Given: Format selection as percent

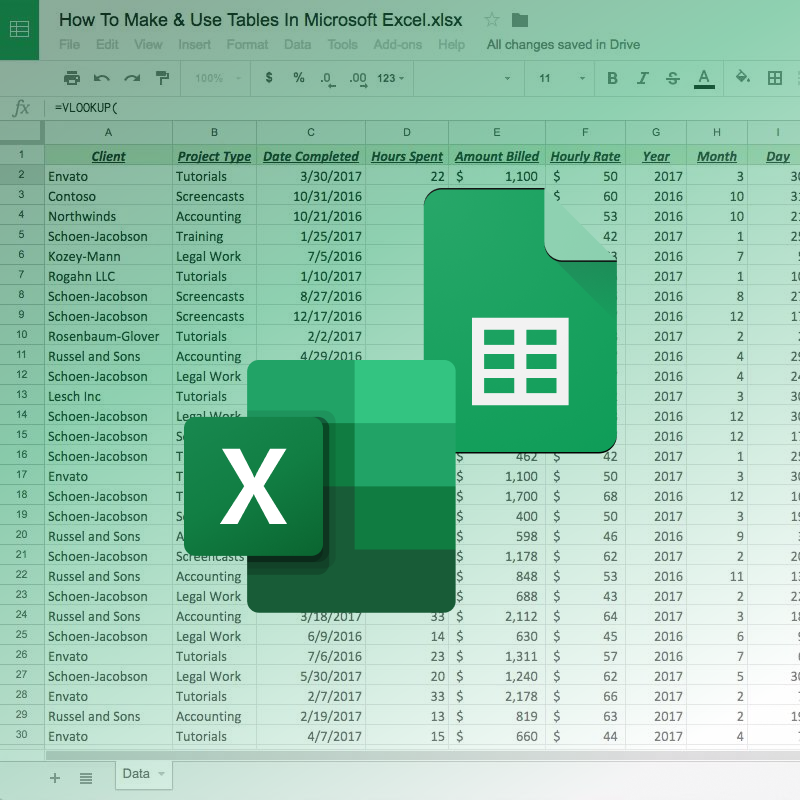Looking at the screenshot, I should coord(298,78).
